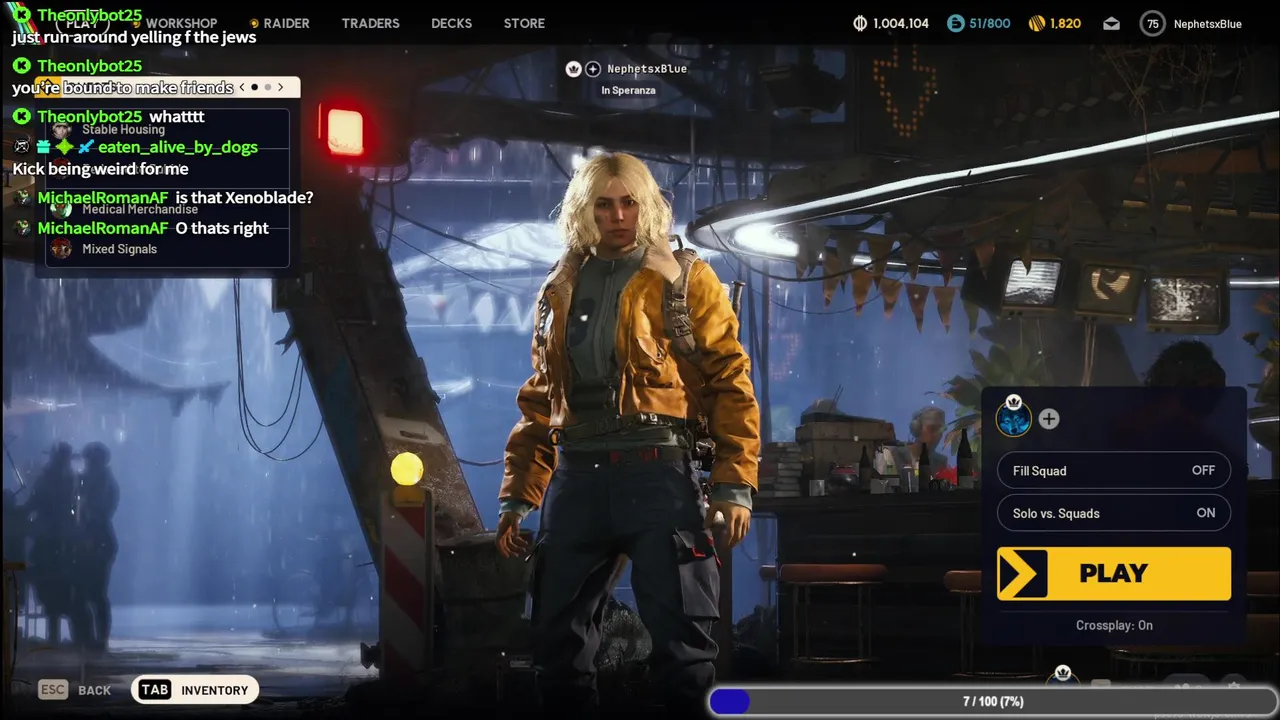The width and height of the screenshot is (1280, 720).
Task: Click the gold striped currency icon beside 1,820
Action: [1036, 23]
